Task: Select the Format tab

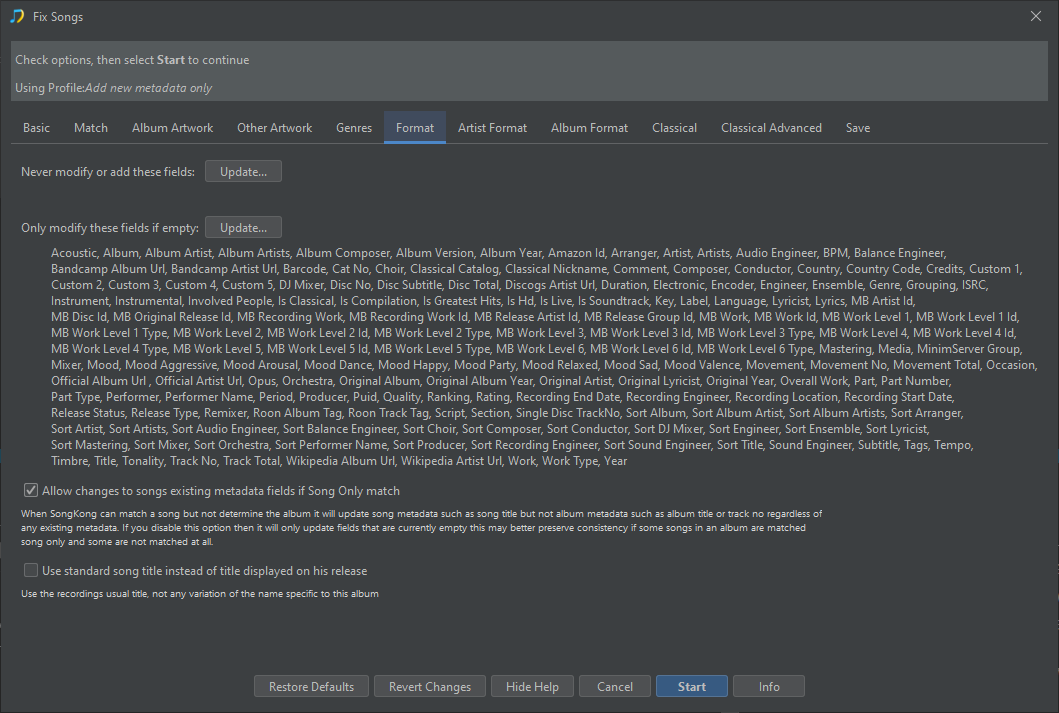Action: 415,128
